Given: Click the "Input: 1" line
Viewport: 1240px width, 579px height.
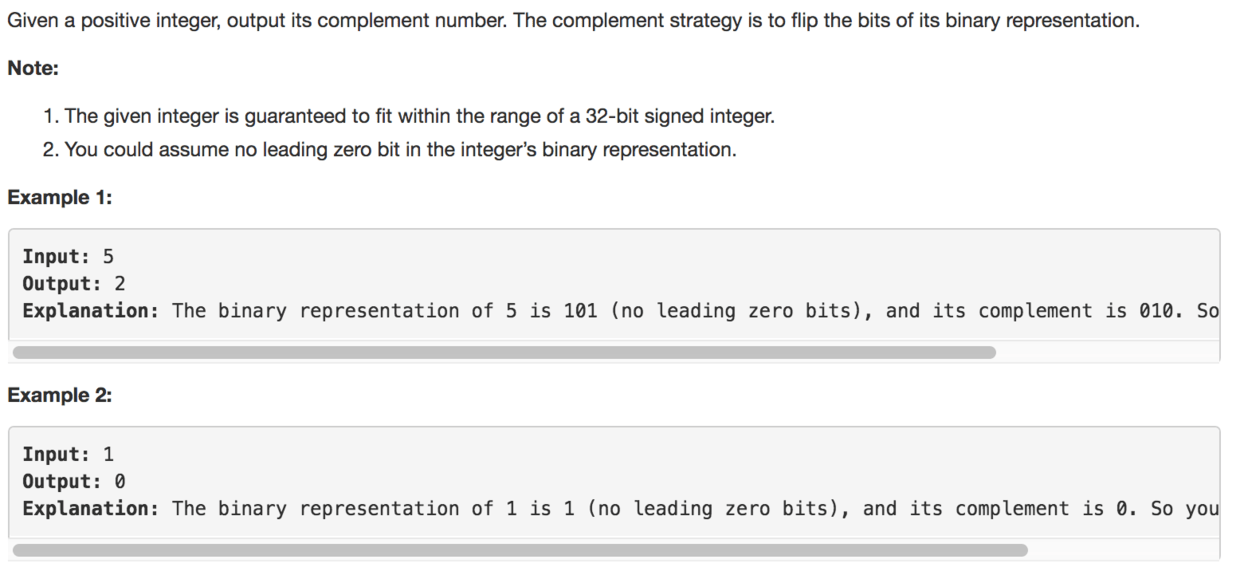Looking at the screenshot, I should tap(68, 454).
